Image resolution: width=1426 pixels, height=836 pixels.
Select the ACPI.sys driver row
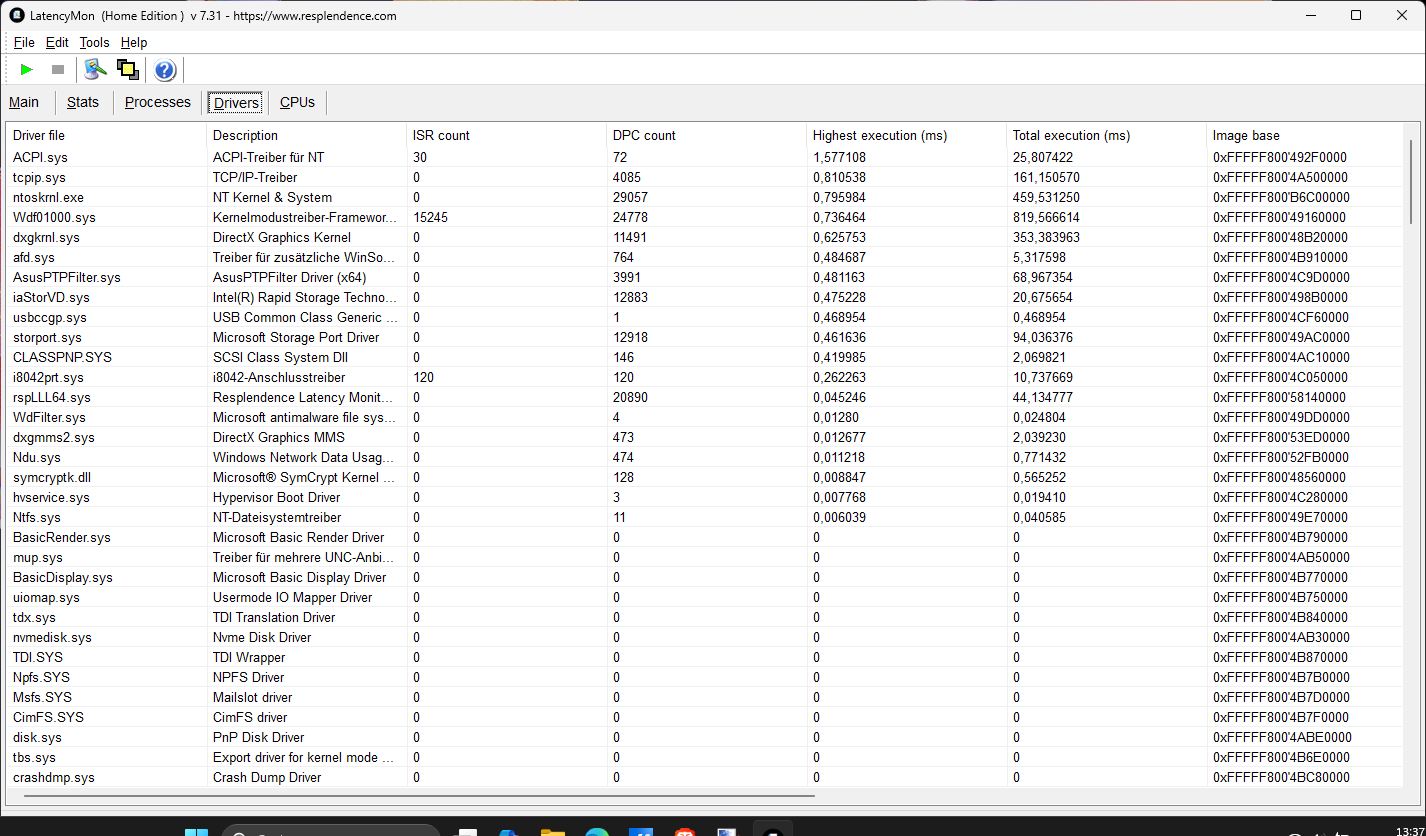[40, 157]
